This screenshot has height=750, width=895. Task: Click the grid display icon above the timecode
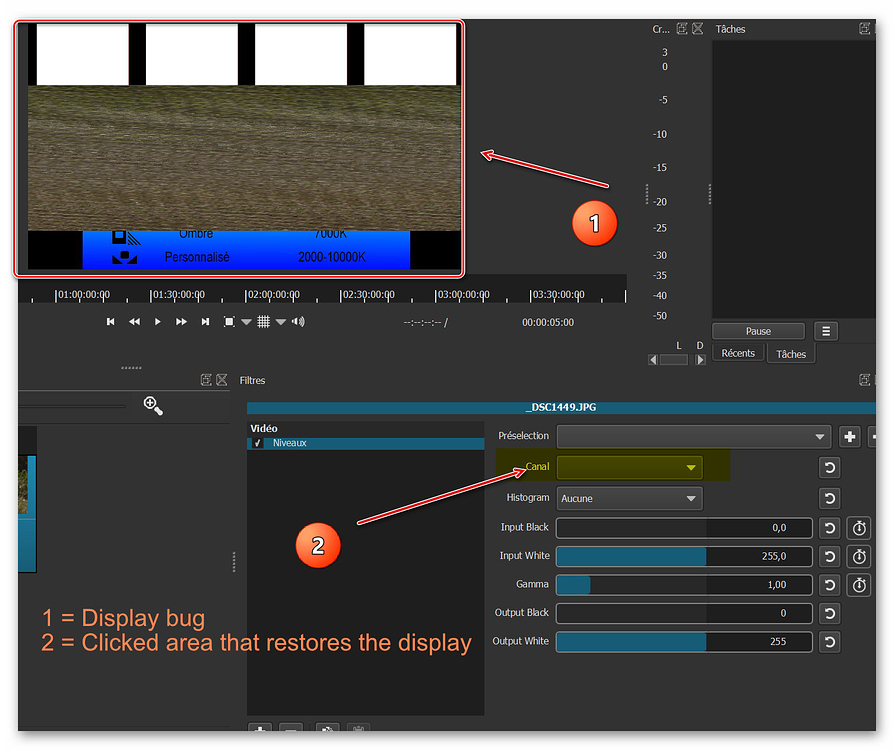[x=265, y=321]
